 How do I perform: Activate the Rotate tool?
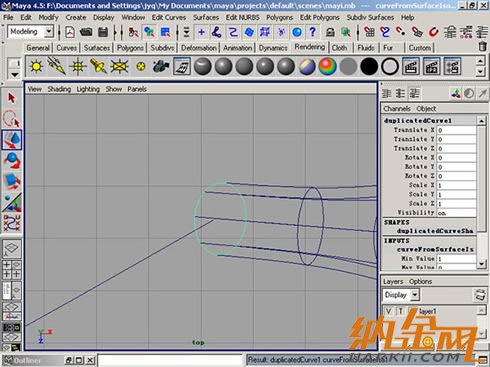coord(12,160)
